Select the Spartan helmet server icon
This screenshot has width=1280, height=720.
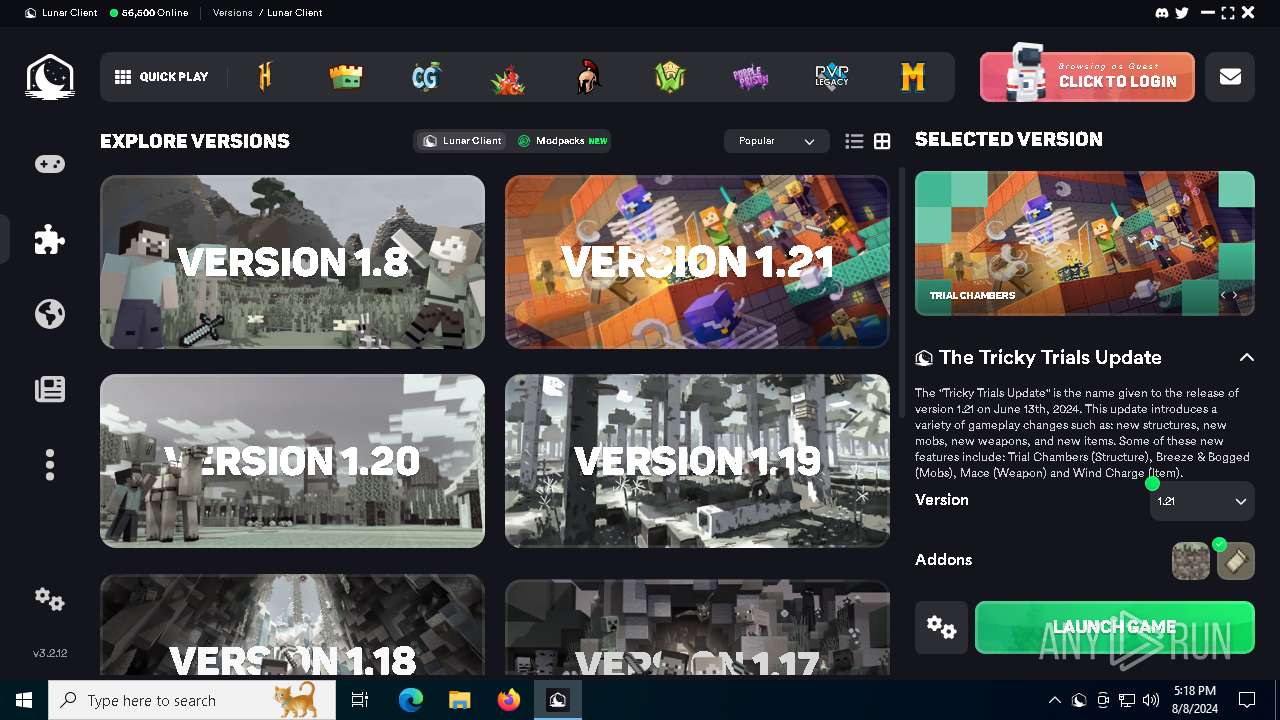(x=589, y=77)
